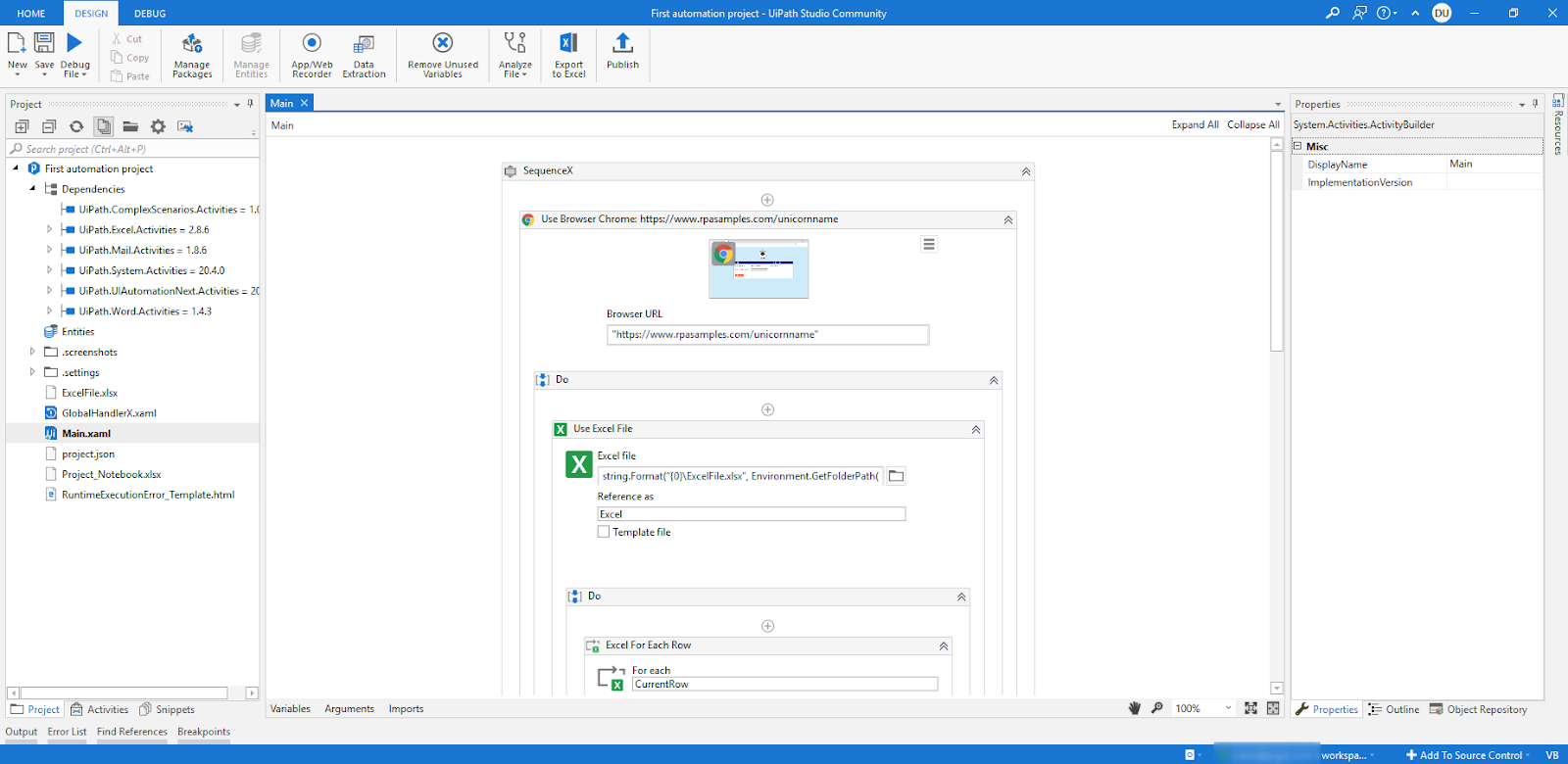Screen dimensions: 1568x764
Task: Click Add To Source Control
Action: (x=1467, y=755)
